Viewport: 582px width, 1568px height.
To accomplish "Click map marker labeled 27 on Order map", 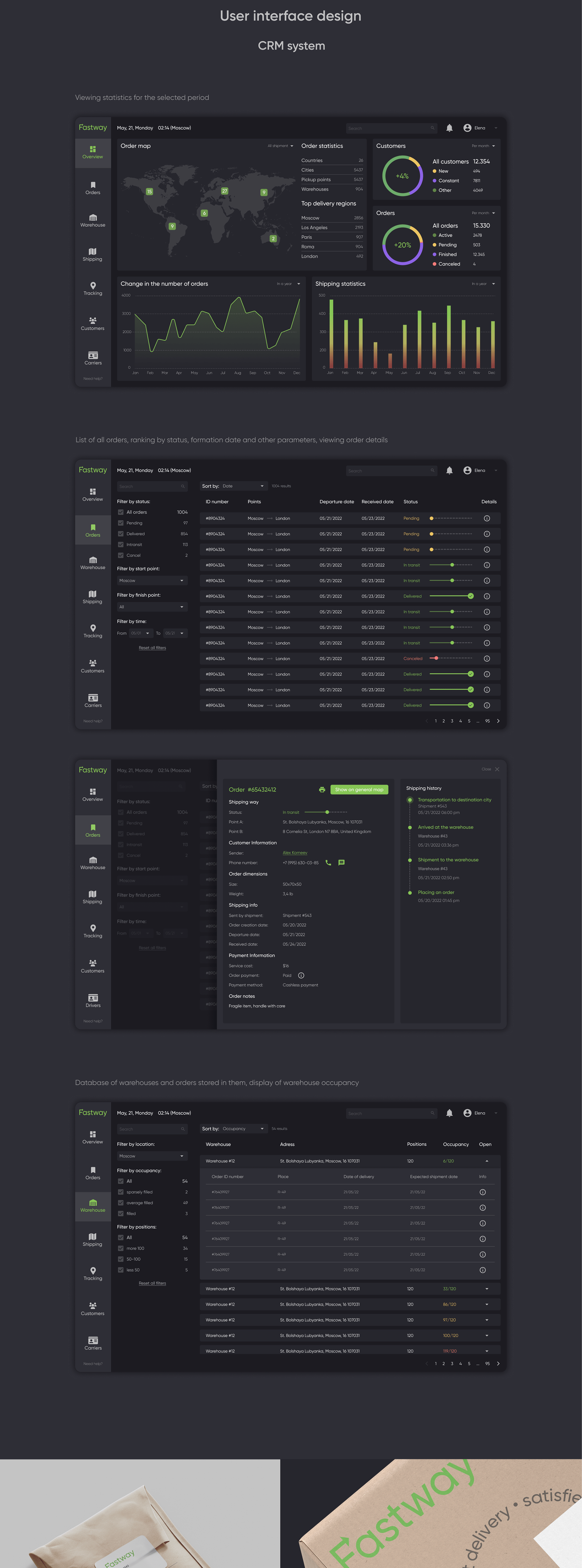I will tap(225, 191).
